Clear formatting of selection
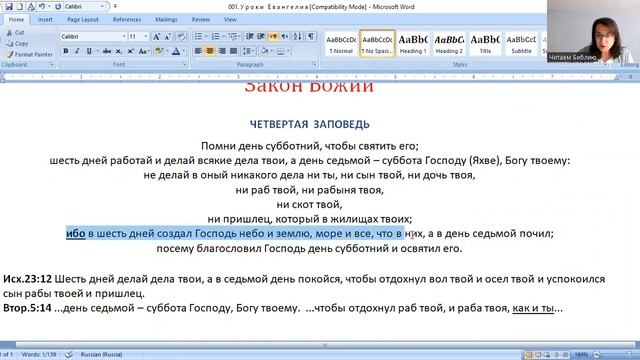 [181, 37]
